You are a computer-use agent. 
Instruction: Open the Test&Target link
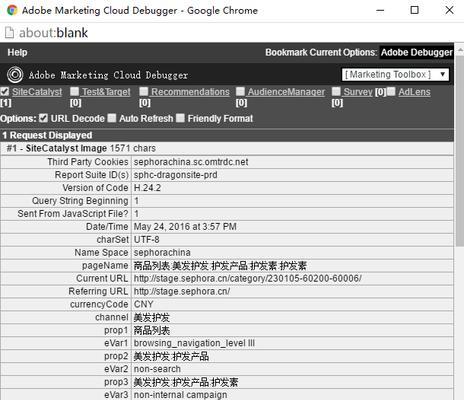(106, 92)
